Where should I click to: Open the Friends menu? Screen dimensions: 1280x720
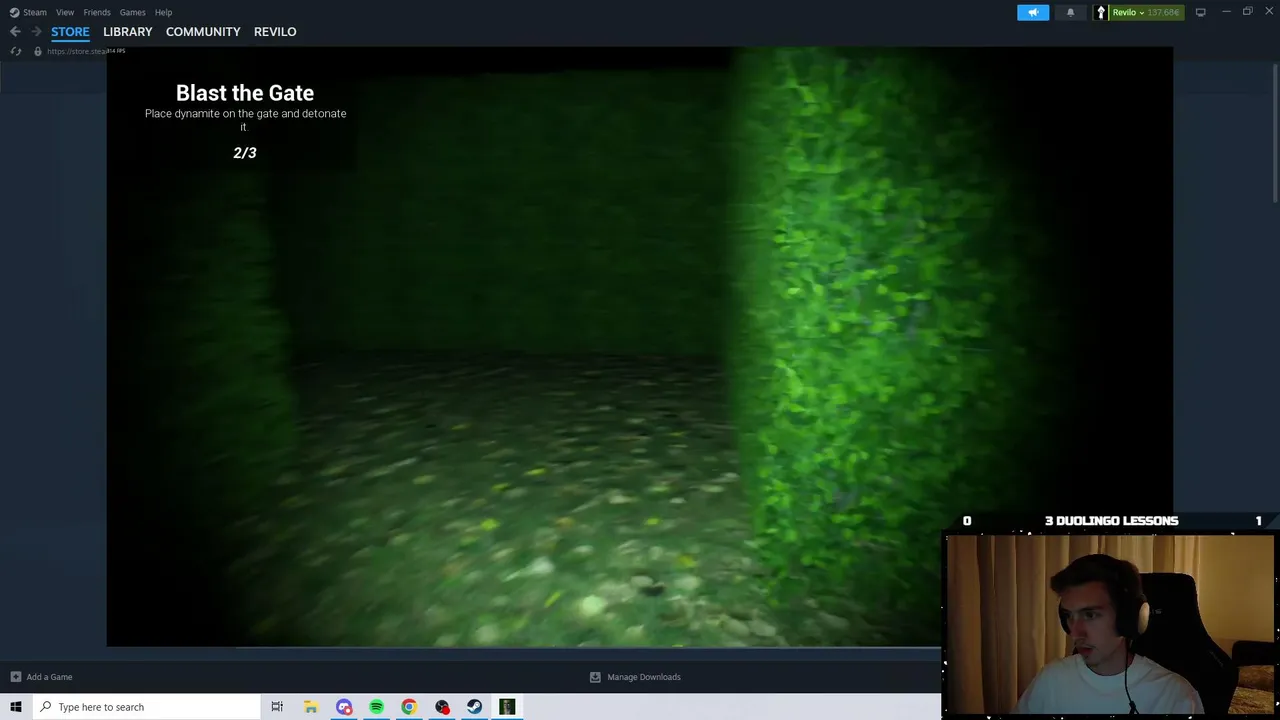coord(97,12)
